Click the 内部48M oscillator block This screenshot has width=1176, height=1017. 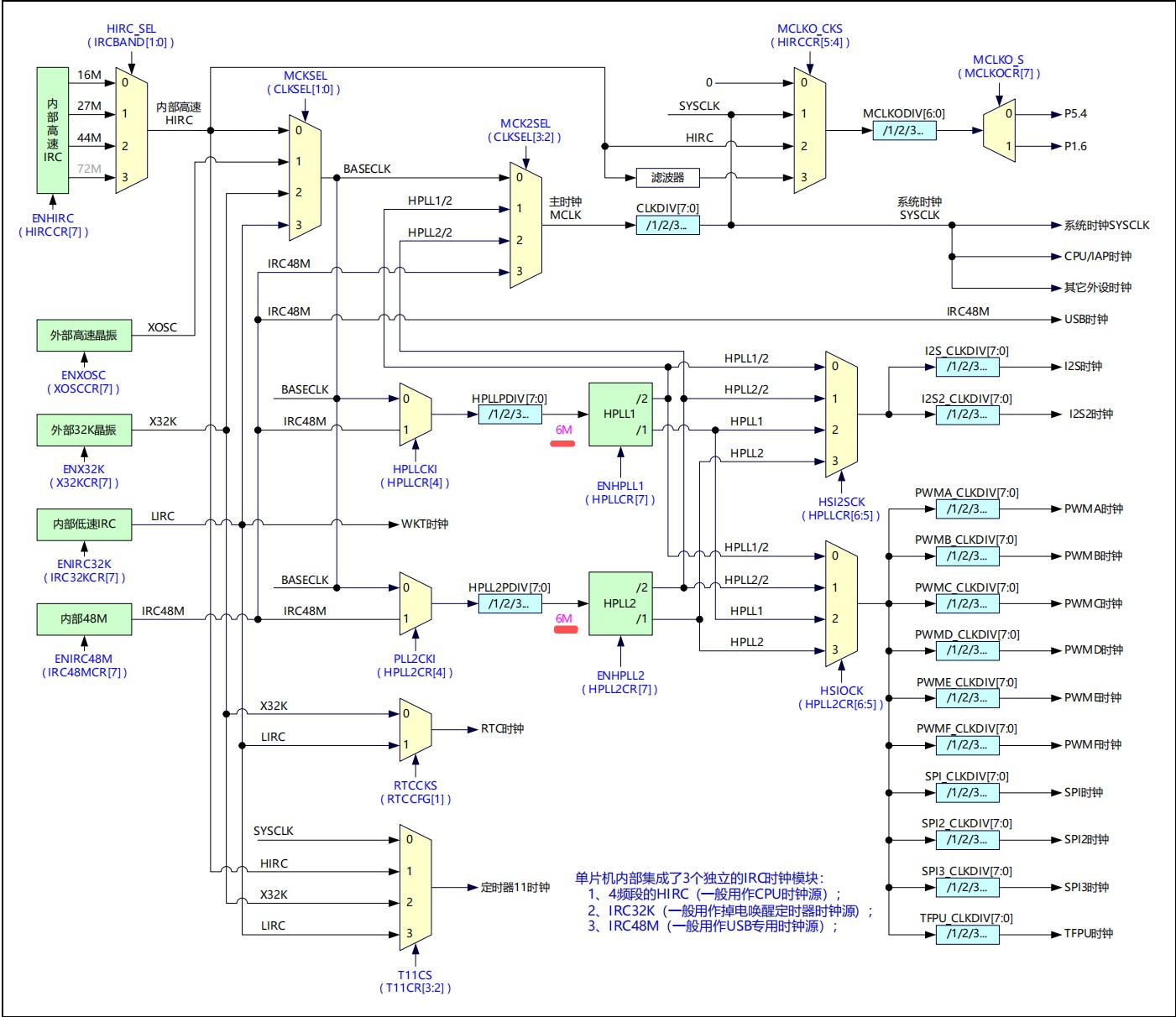pos(84,618)
